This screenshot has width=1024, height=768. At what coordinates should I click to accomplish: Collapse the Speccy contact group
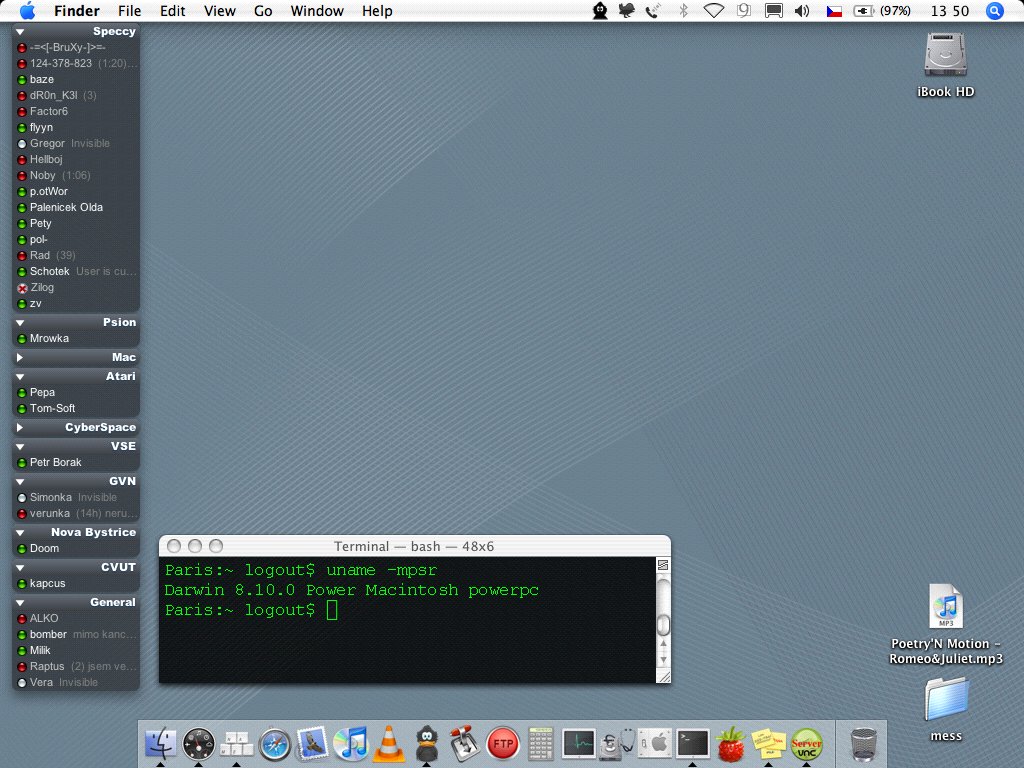(x=21, y=32)
